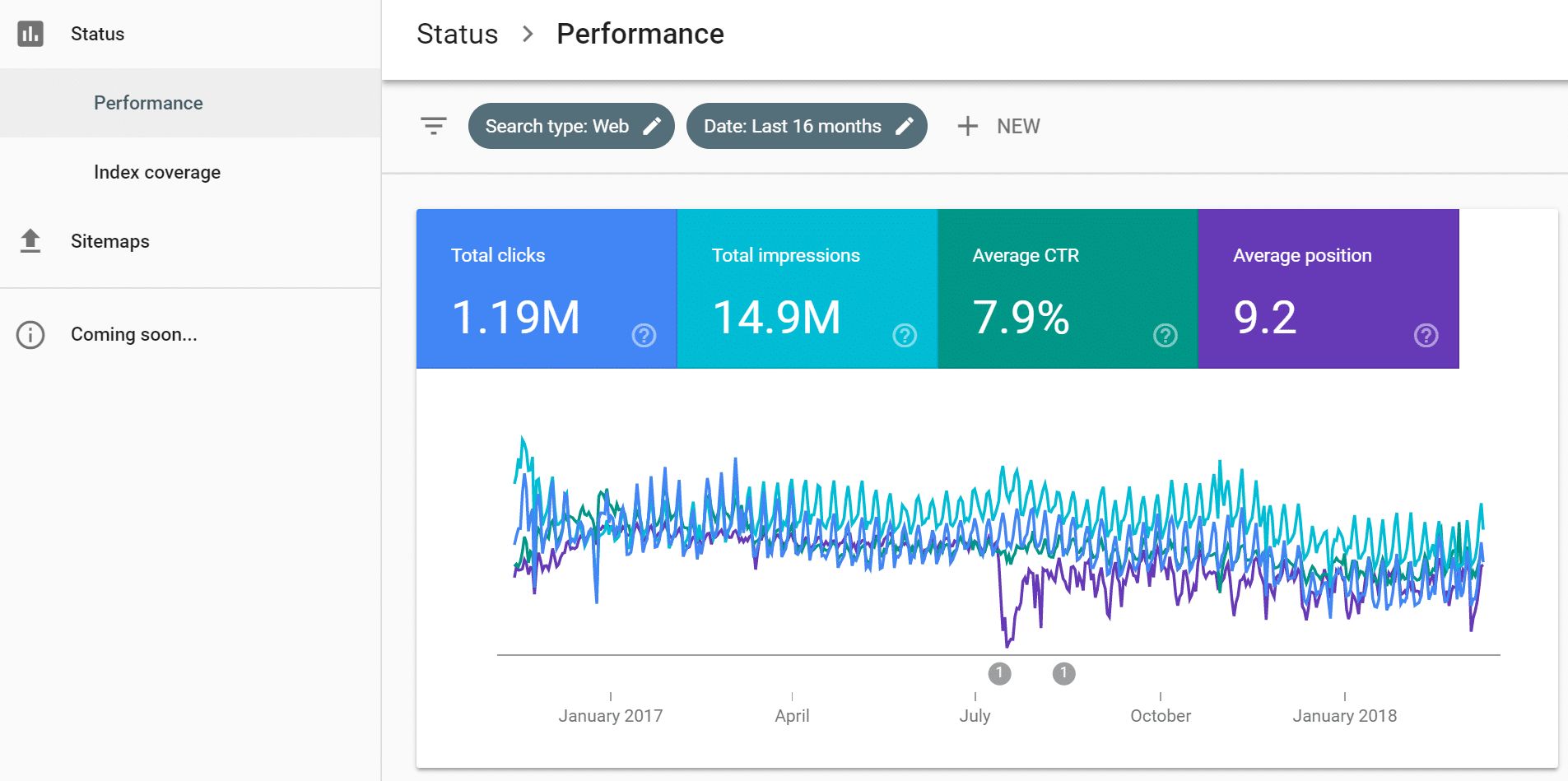Click Status in the breadcrumb trail
Viewport: 1568px width, 781px height.
click(x=458, y=34)
